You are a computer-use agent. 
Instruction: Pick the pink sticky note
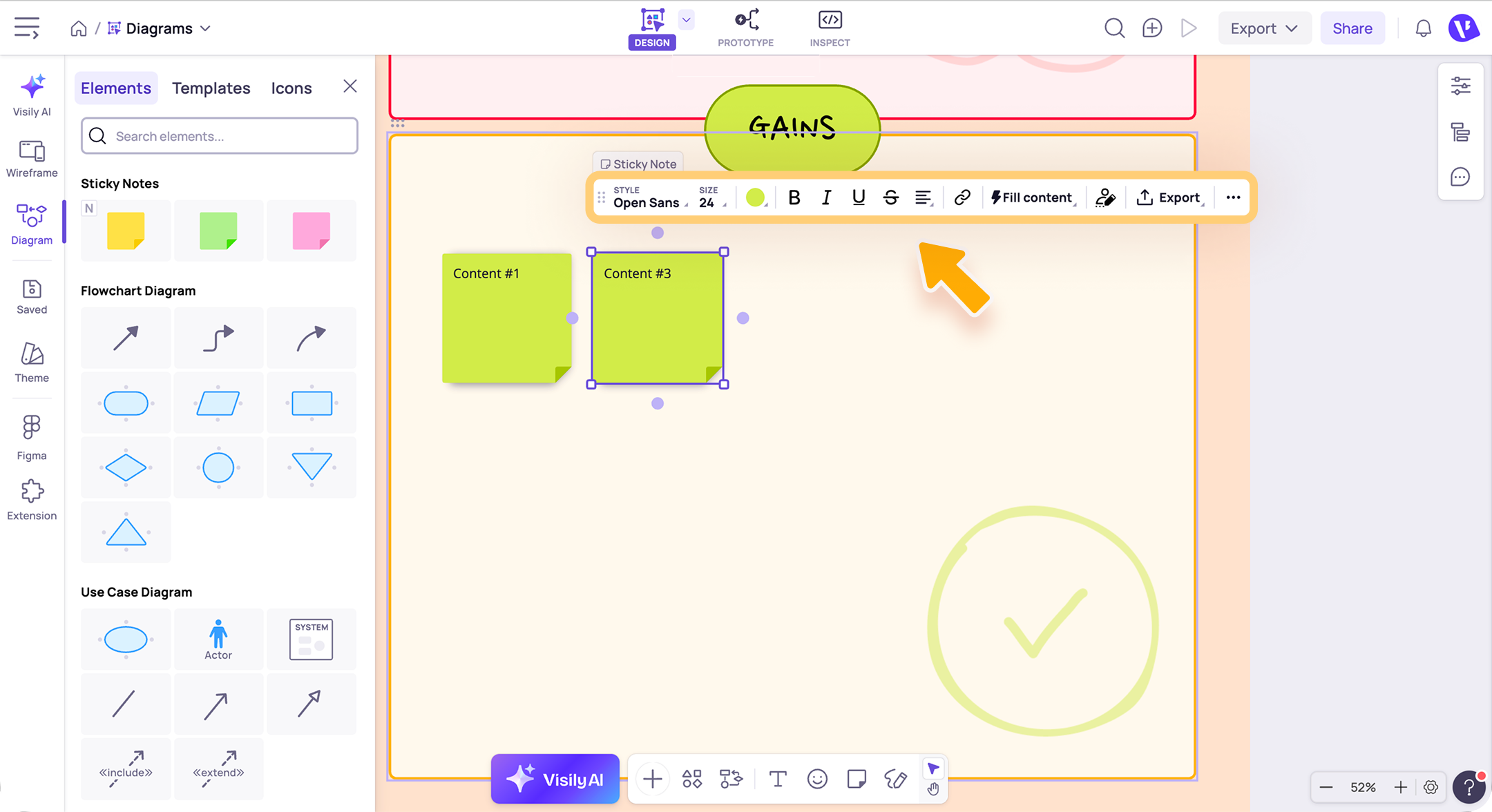click(312, 231)
